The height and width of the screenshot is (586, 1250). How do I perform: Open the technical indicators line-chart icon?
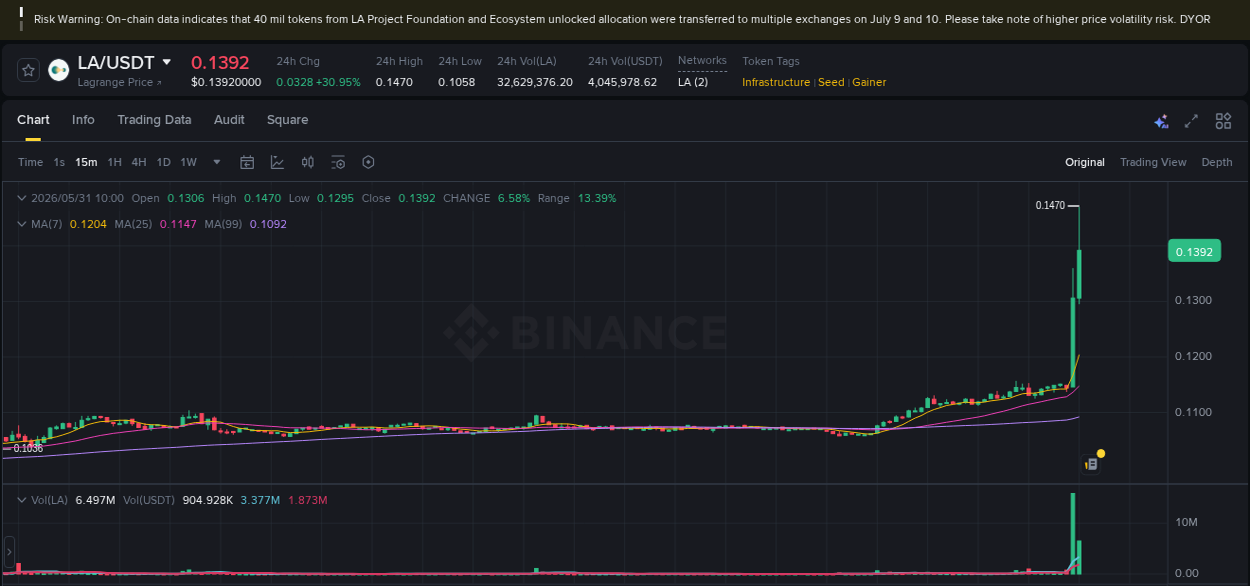tap(277, 162)
